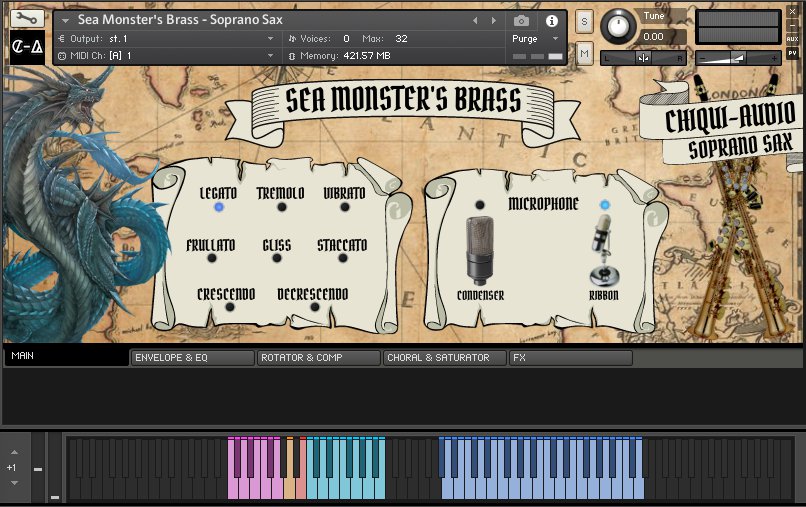
Task: Solo the instrument with S button
Action: [x=584, y=20]
